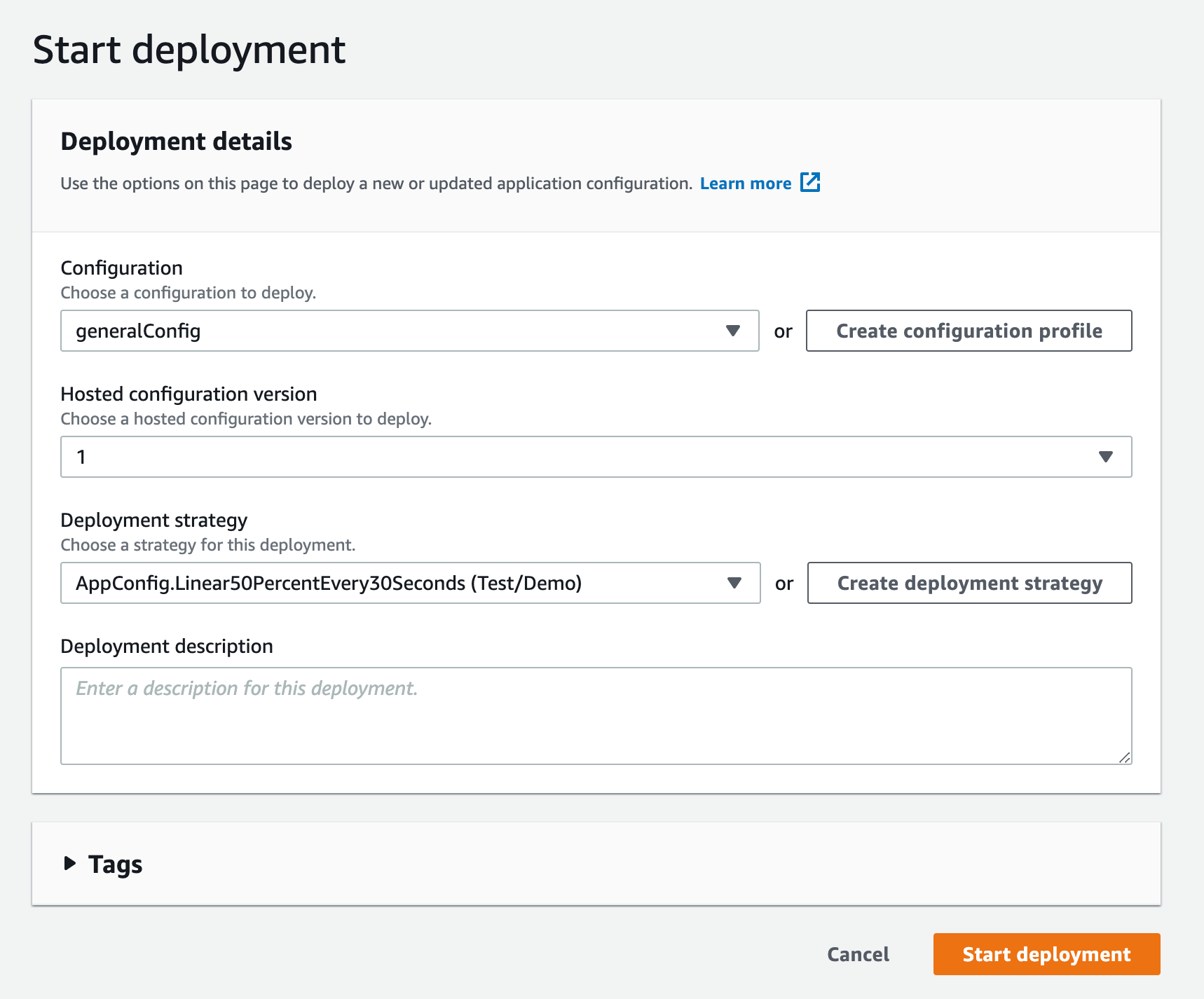Open the Configuration dropdown showing generalConfig
This screenshot has width=1204, height=999.
click(410, 331)
